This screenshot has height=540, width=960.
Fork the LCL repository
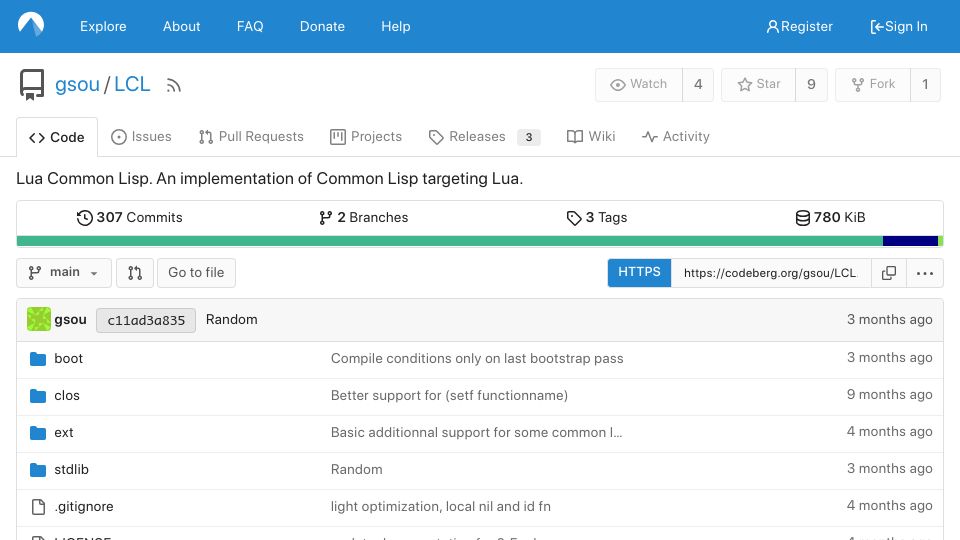pos(873,84)
